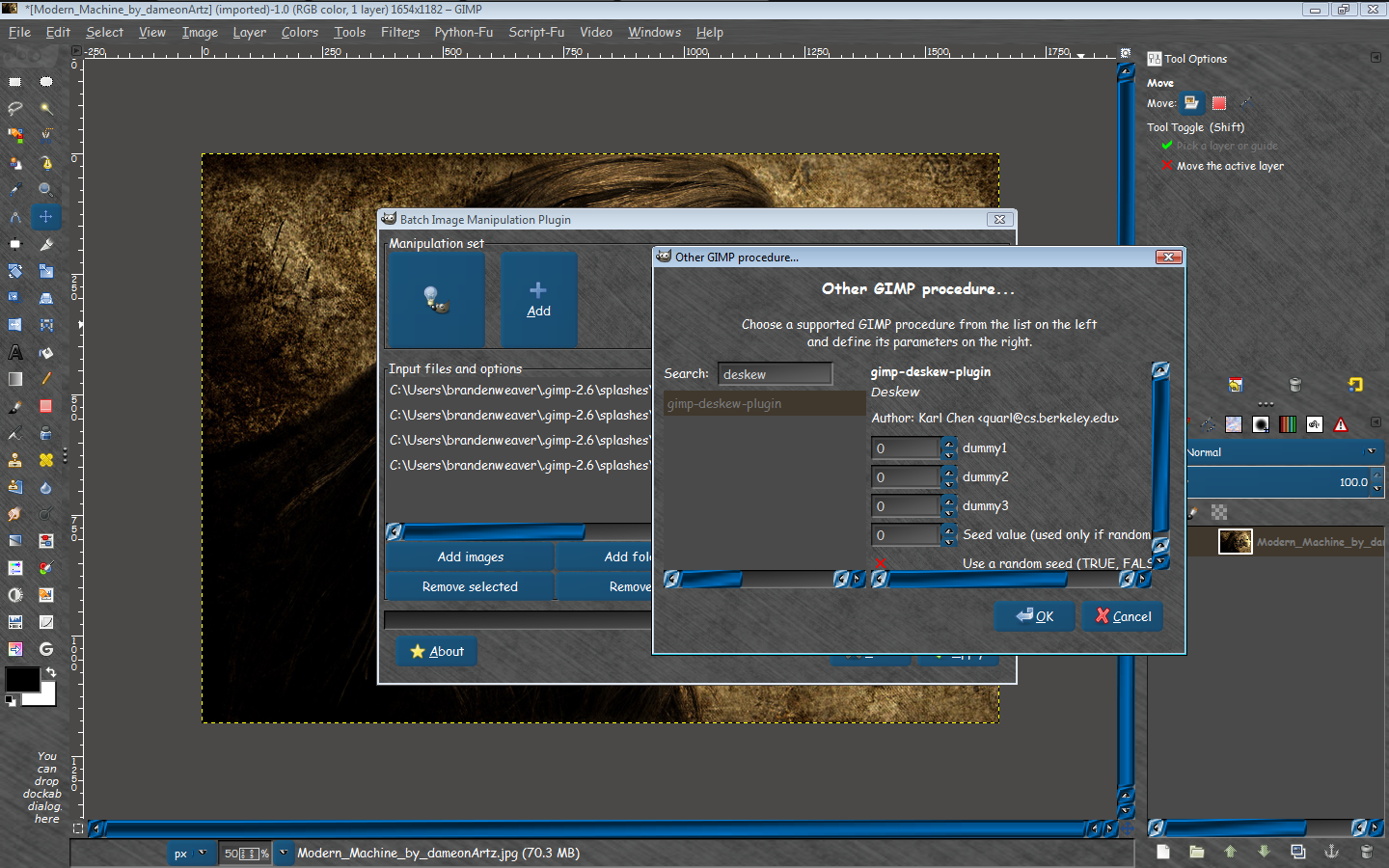Pick the Zoom magnifier tool

[46, 190]
